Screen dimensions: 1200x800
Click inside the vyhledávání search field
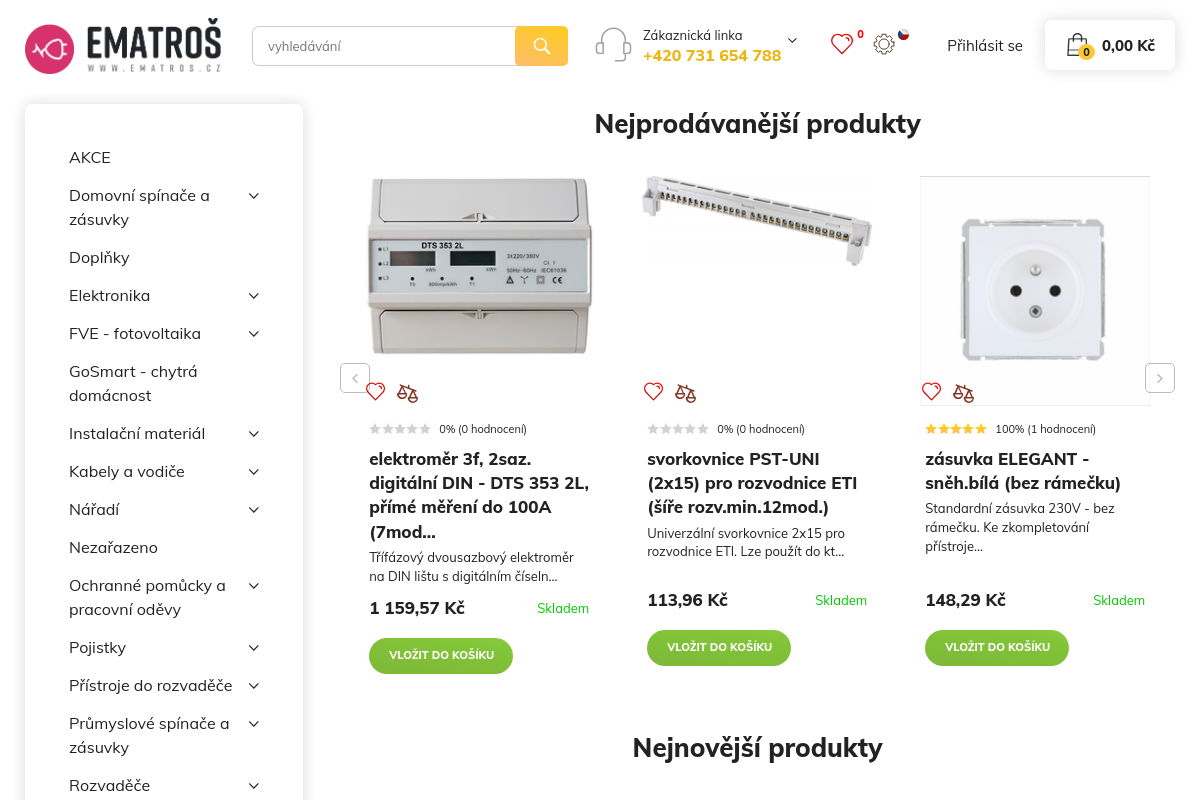tap(383, 45)
